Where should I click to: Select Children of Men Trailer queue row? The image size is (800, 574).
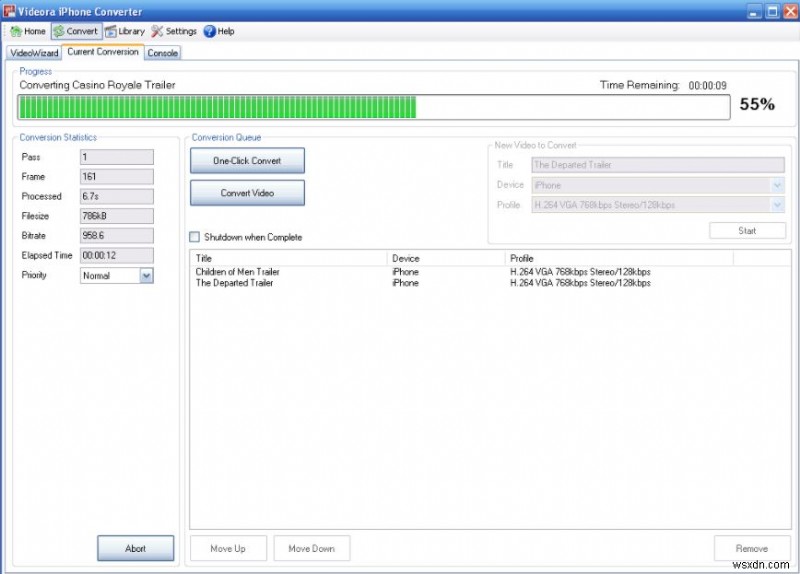pyautogui.click(x=490, y=272)
